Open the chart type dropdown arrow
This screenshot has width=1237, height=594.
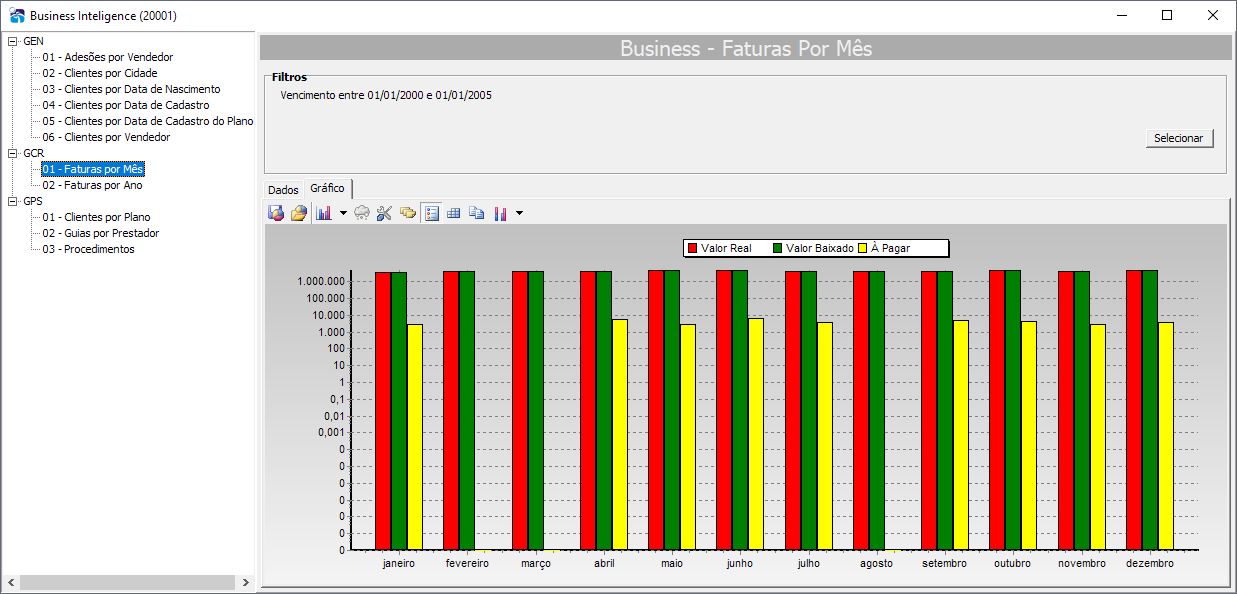click(x=343, y=213)
